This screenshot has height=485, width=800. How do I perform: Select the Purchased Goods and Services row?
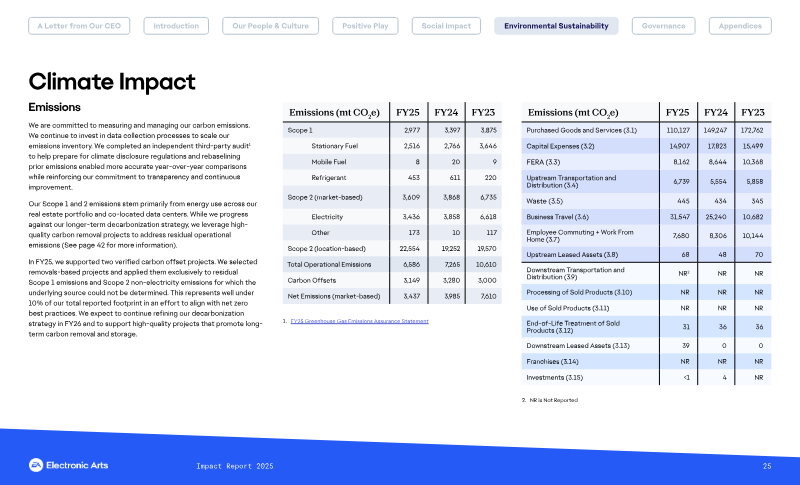646,131
